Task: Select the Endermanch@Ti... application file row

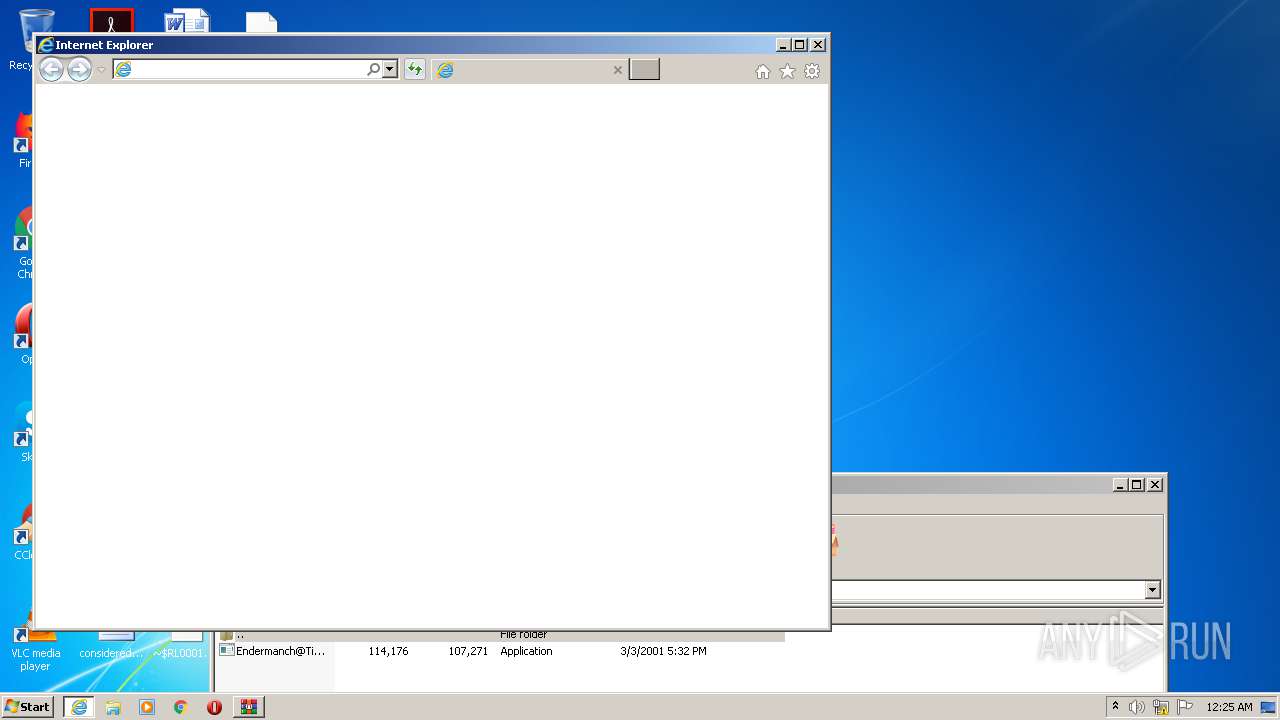Action: 501,651
